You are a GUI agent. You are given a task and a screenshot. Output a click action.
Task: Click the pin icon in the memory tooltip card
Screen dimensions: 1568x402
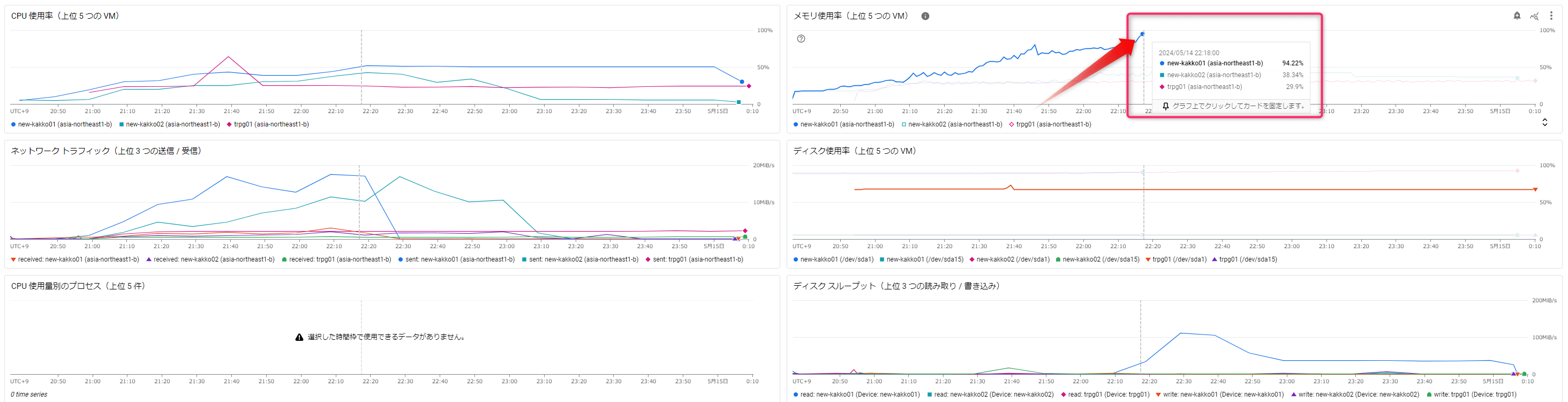tap(1165, 106)
